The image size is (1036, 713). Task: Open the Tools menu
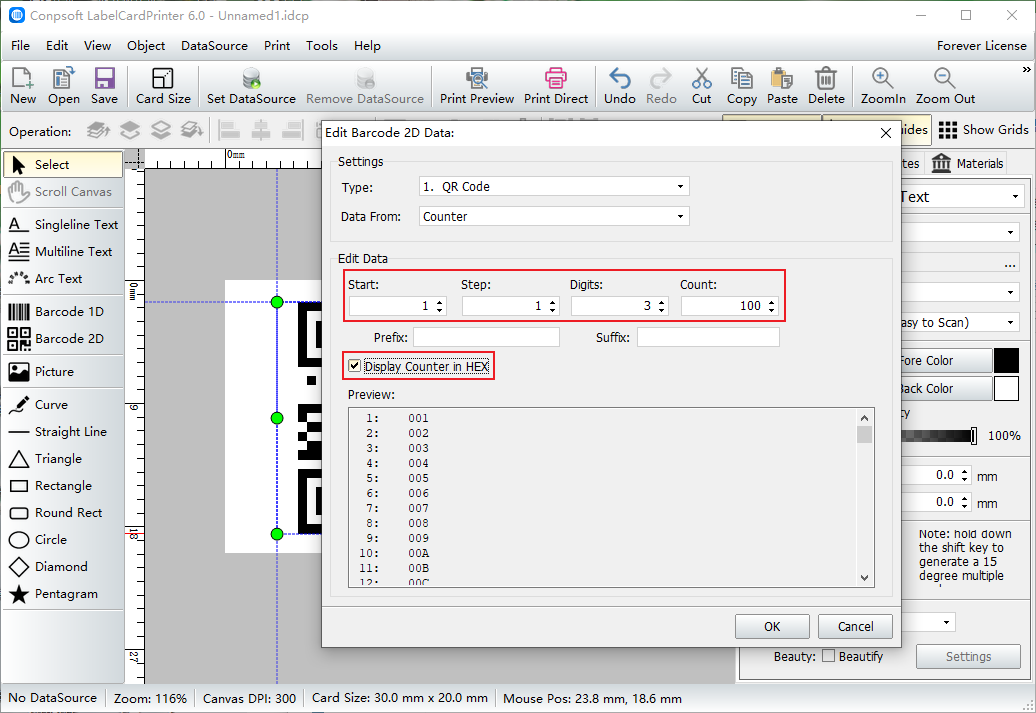click(x=322, y=46)
